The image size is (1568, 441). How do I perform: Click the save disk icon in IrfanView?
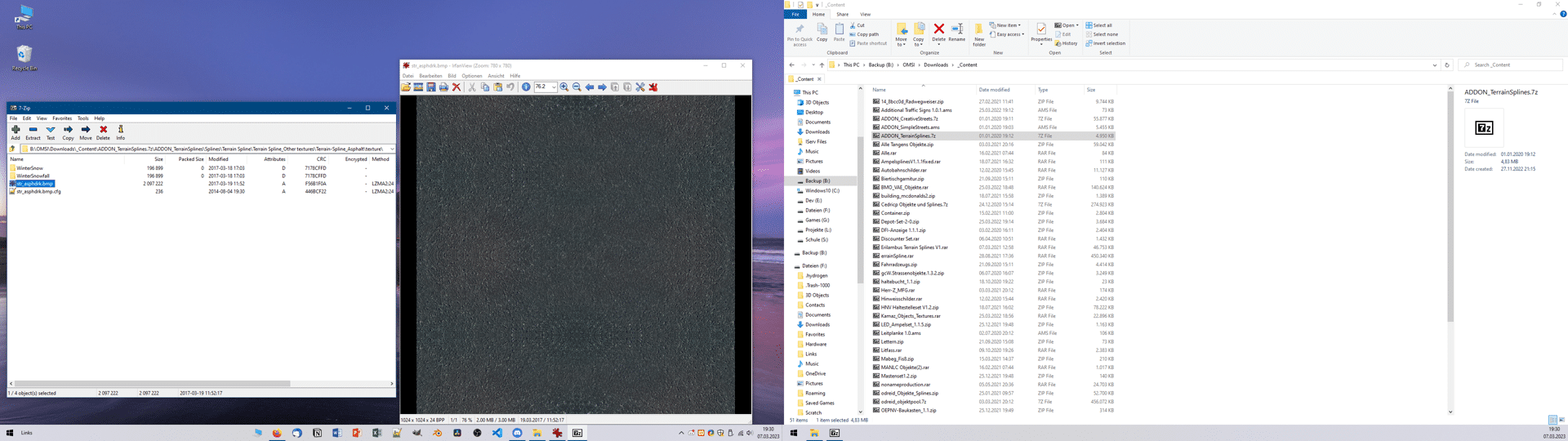tap(431, 87)
